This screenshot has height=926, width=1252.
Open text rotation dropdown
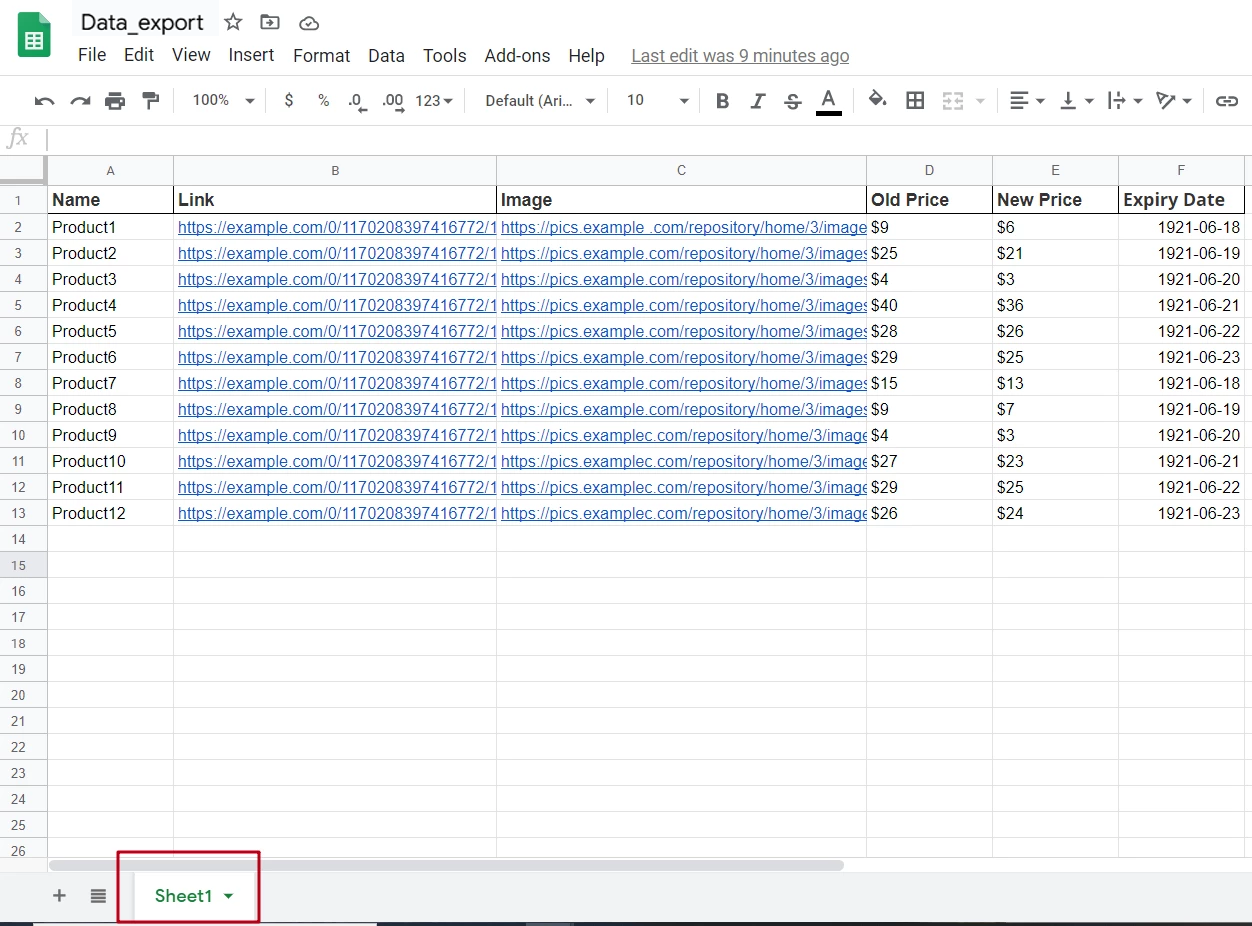[x=1173, y=100]
